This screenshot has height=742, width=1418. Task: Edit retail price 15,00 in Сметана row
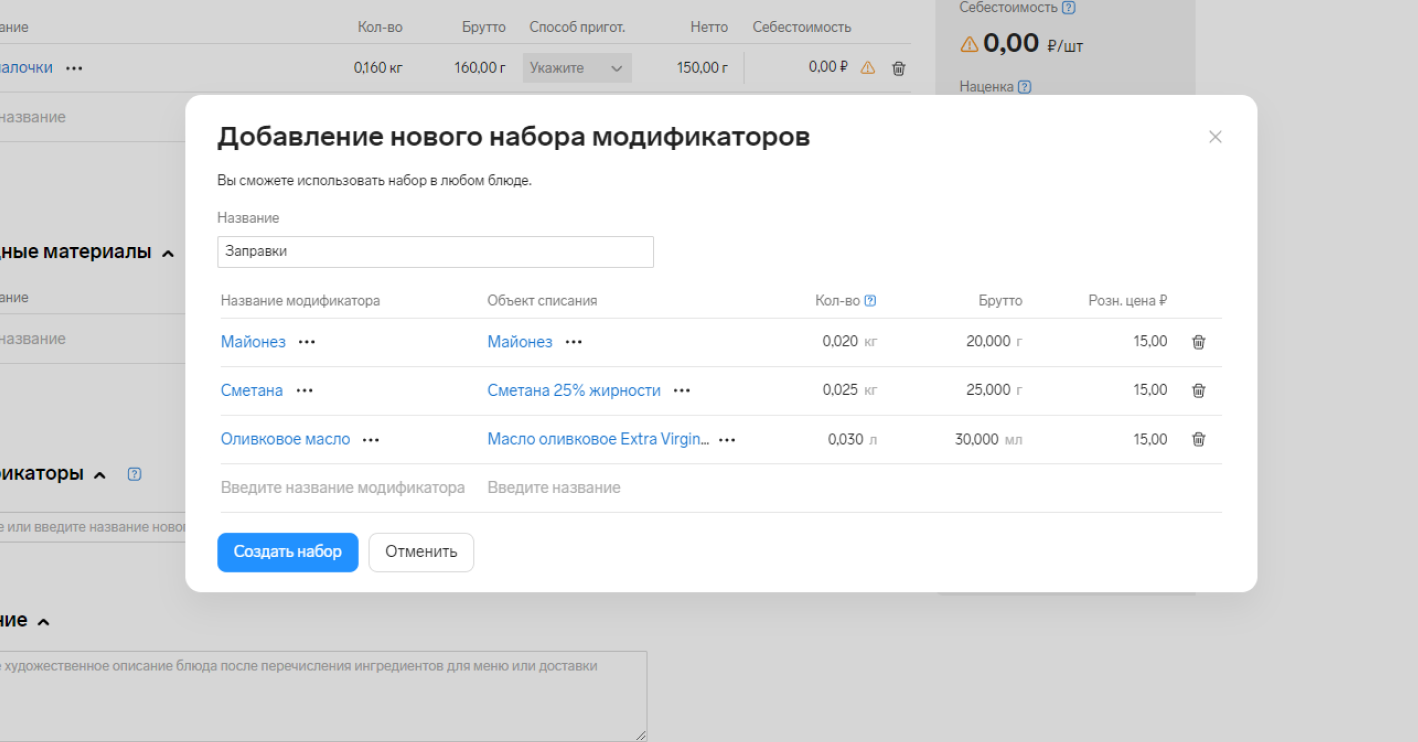point(1150,390)
